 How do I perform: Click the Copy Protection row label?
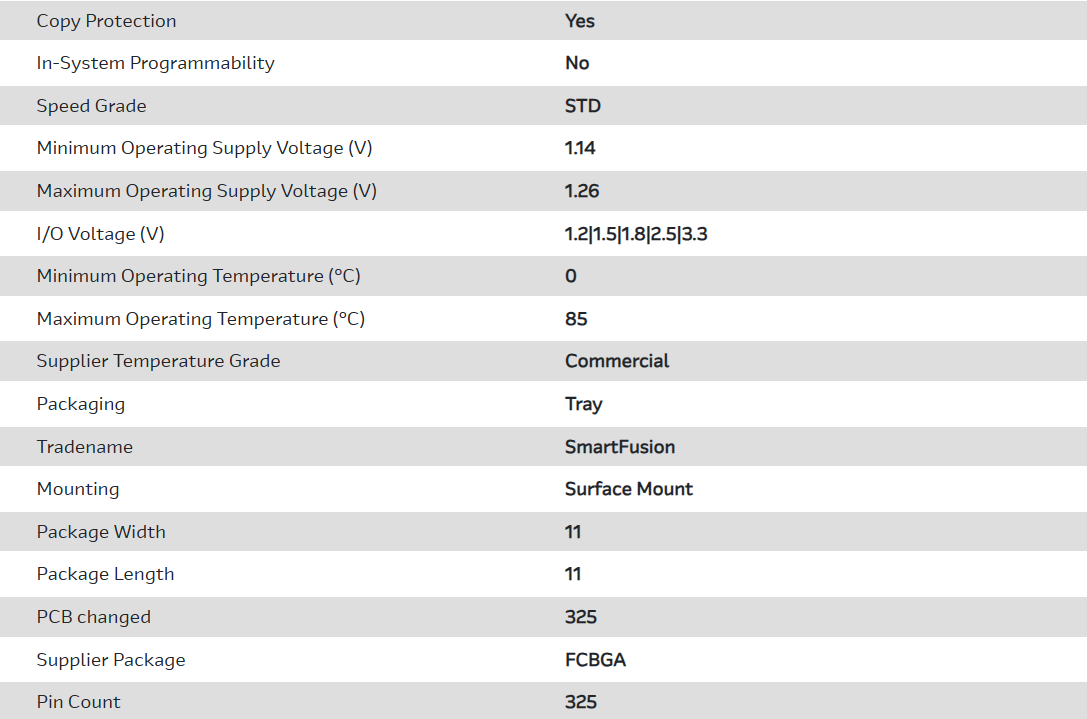coord(106,21)
